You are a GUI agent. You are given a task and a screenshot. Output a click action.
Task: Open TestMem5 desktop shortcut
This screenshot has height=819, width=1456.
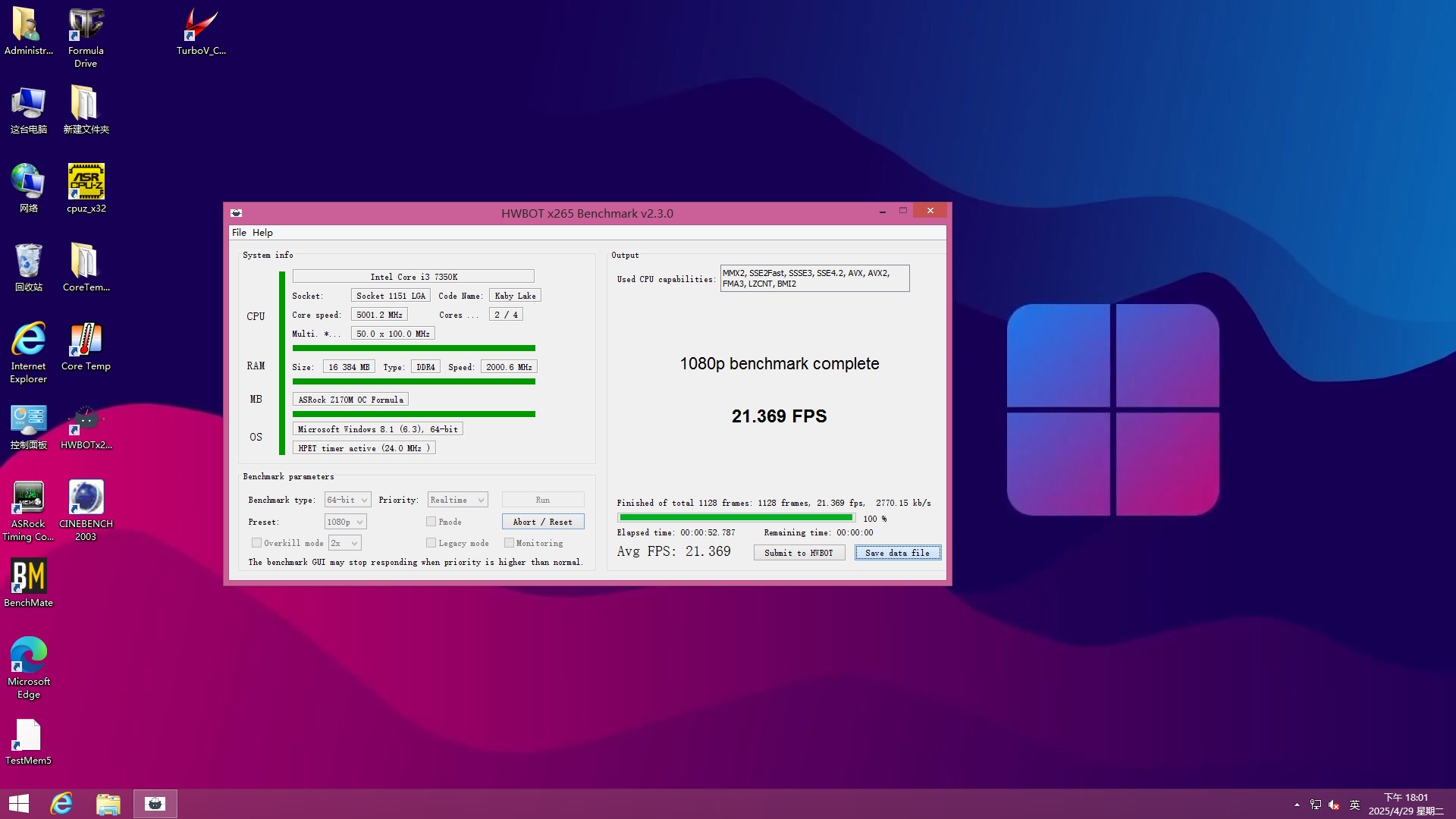28,741
